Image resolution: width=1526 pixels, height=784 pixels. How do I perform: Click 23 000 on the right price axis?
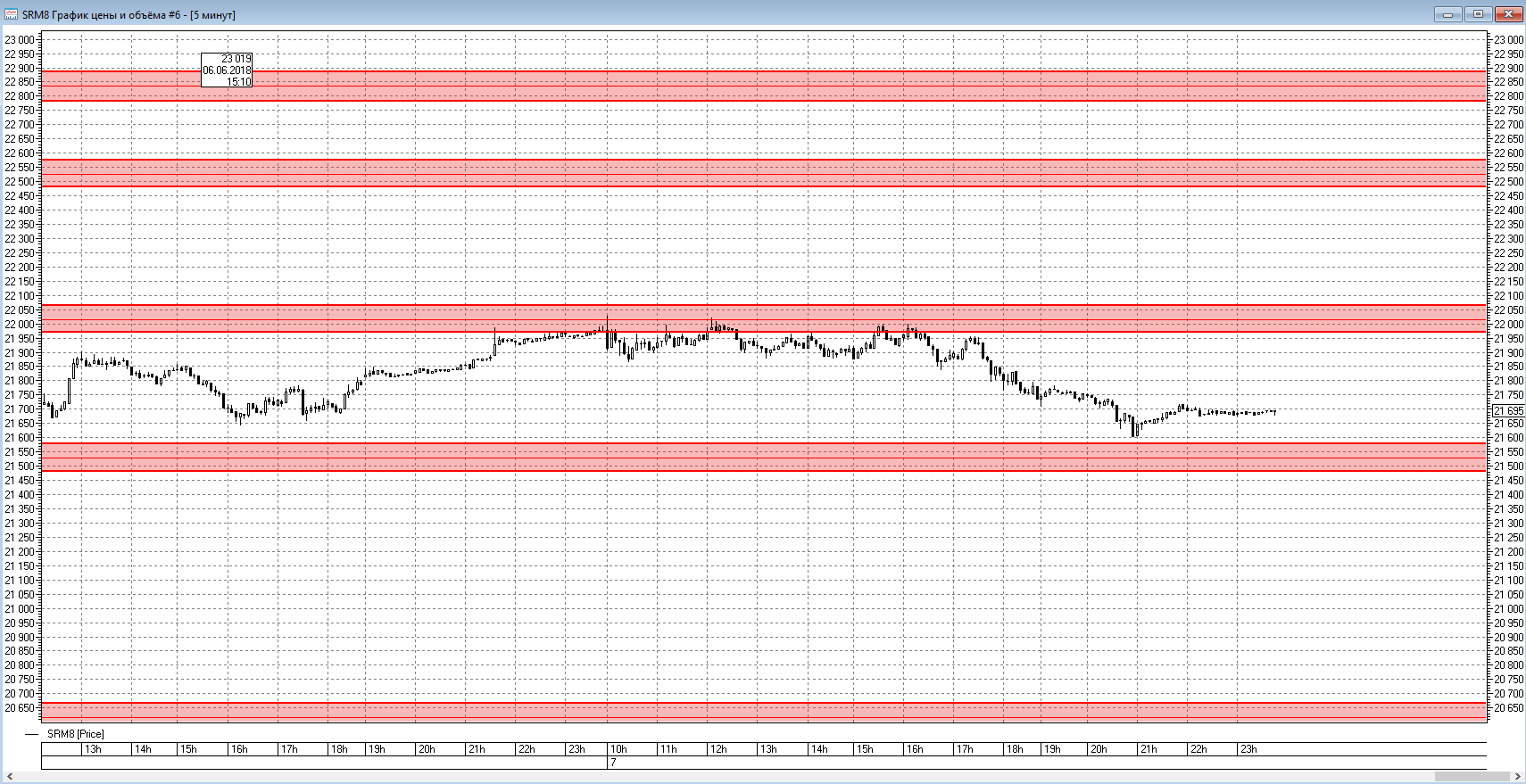tap(1509, 39)
